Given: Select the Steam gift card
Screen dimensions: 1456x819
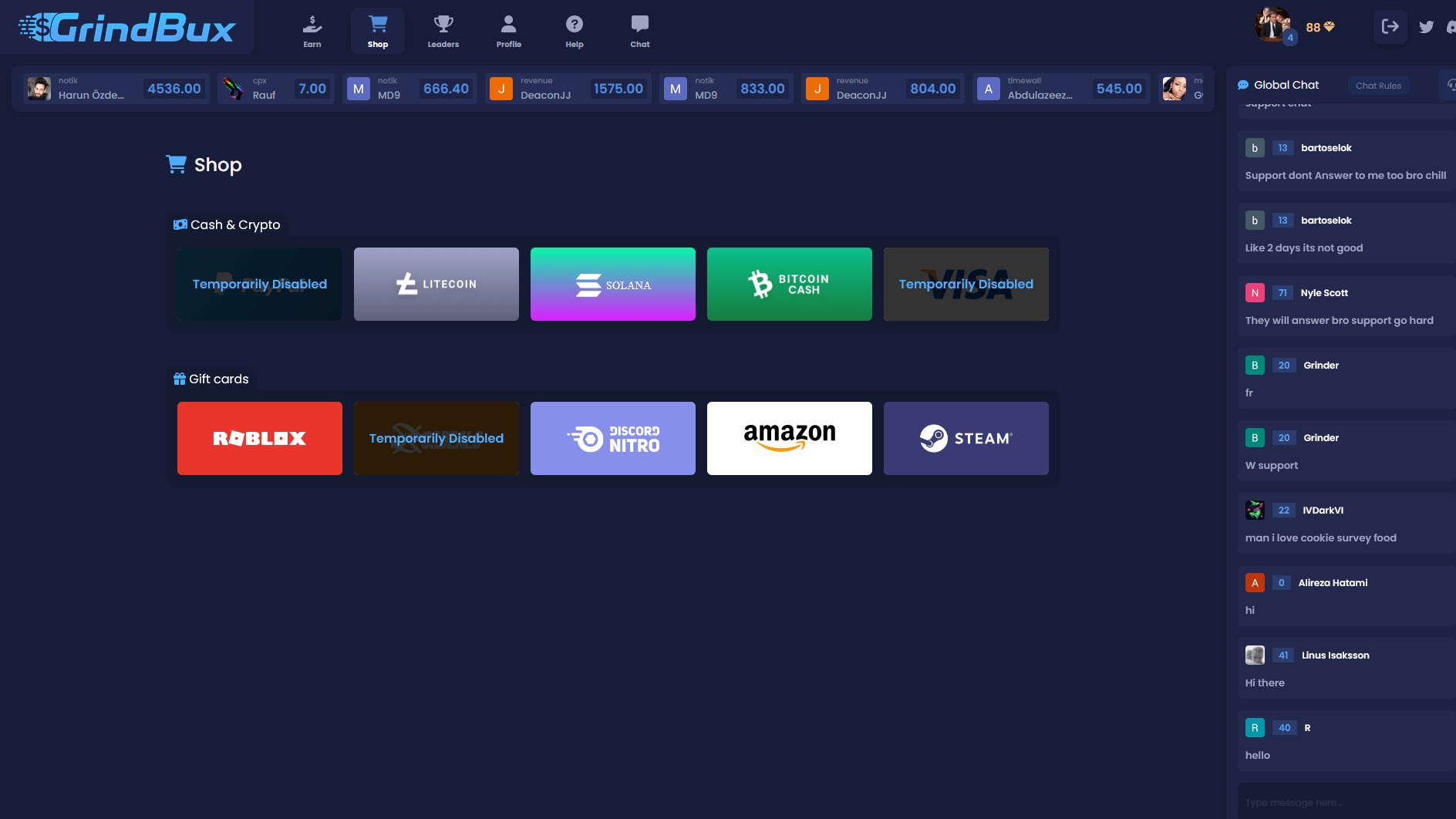Looking at the screenshot, I should click(x=966, y=438).
